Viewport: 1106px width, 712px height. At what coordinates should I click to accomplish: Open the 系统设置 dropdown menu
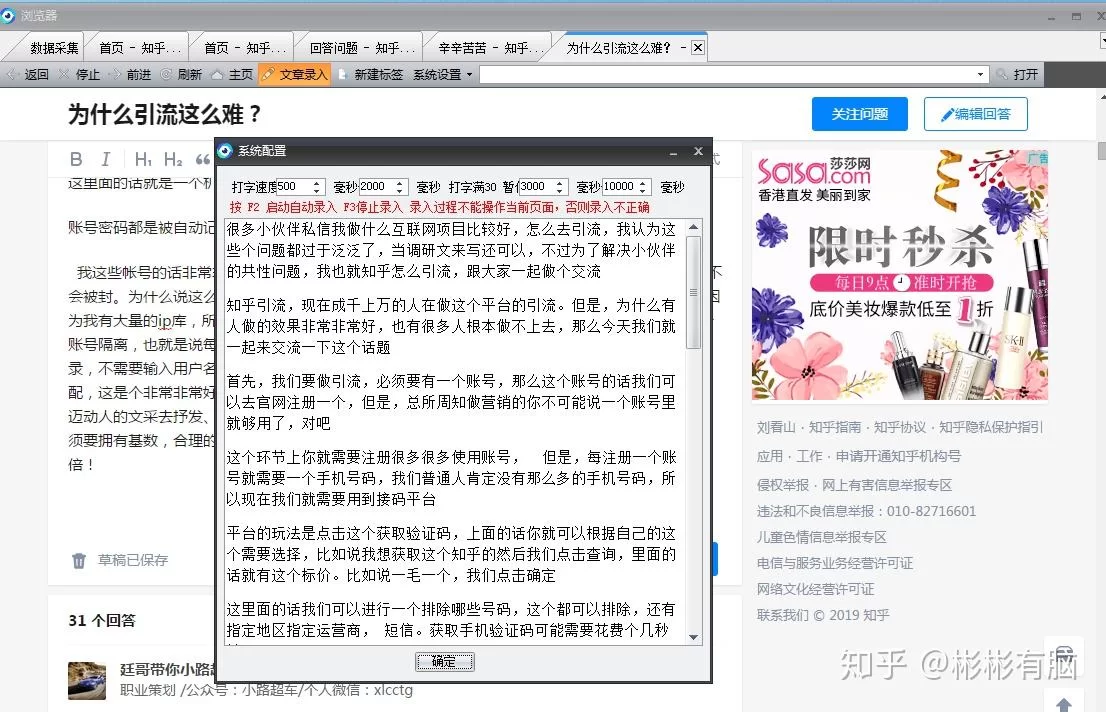tap(443, 74)
